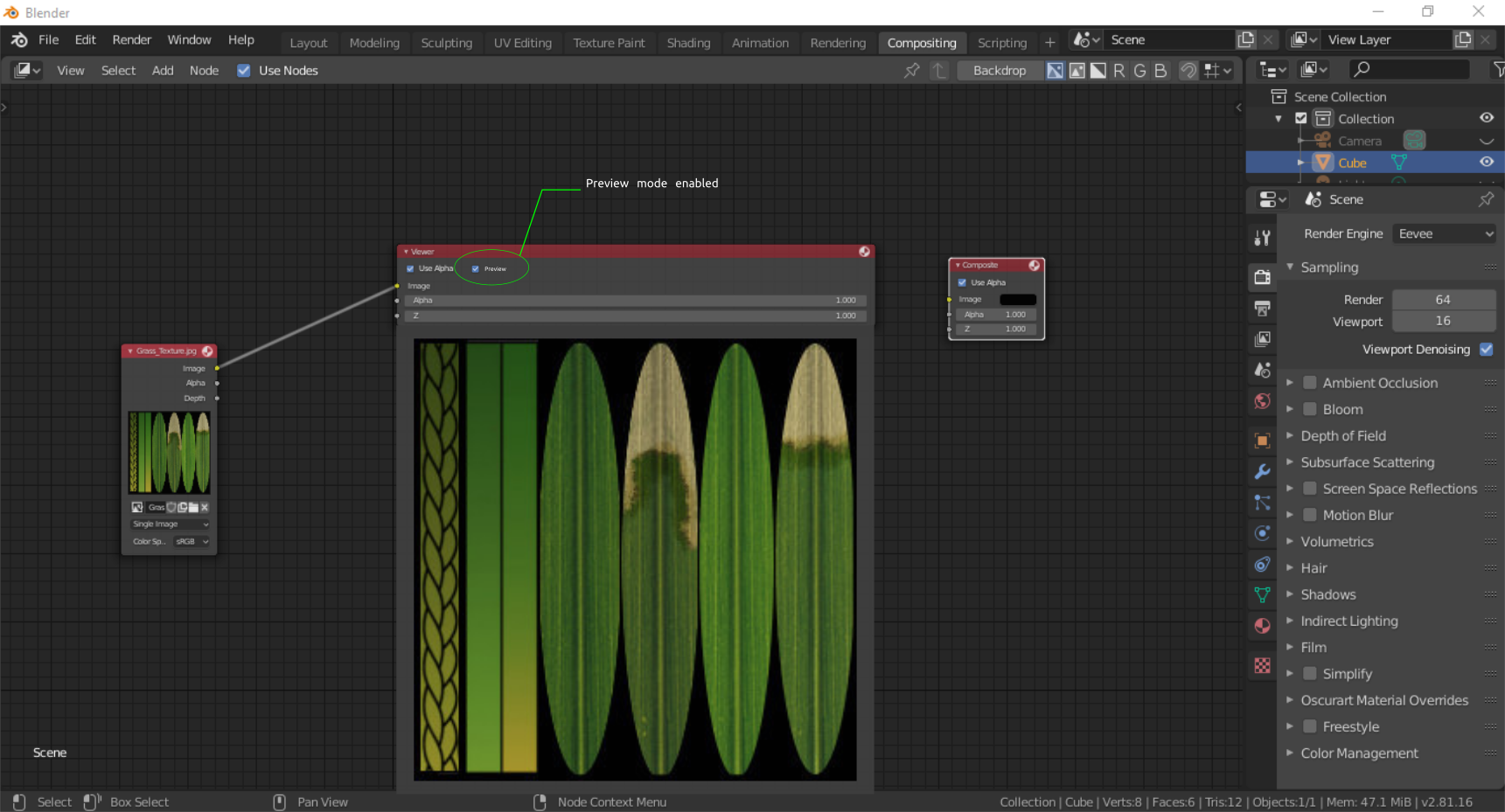Open the Render menu
Viewport: 1505px width, 812px height.
[132, 39]
